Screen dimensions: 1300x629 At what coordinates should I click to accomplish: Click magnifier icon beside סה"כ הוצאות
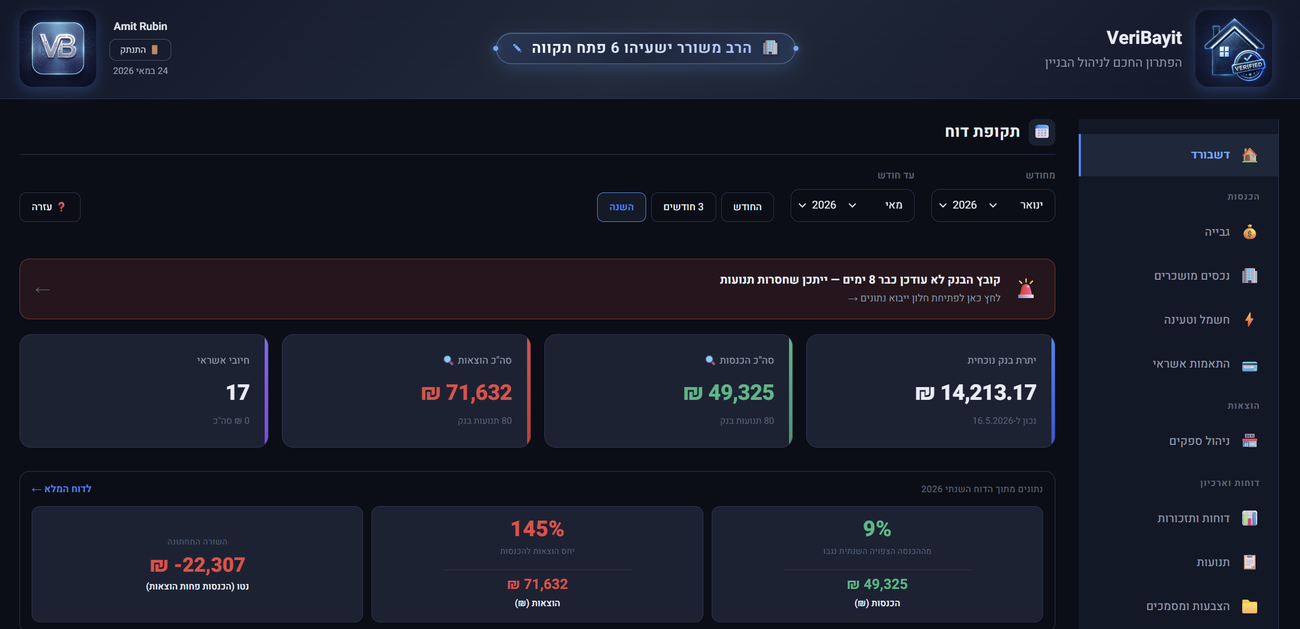[x=448, y=360]
